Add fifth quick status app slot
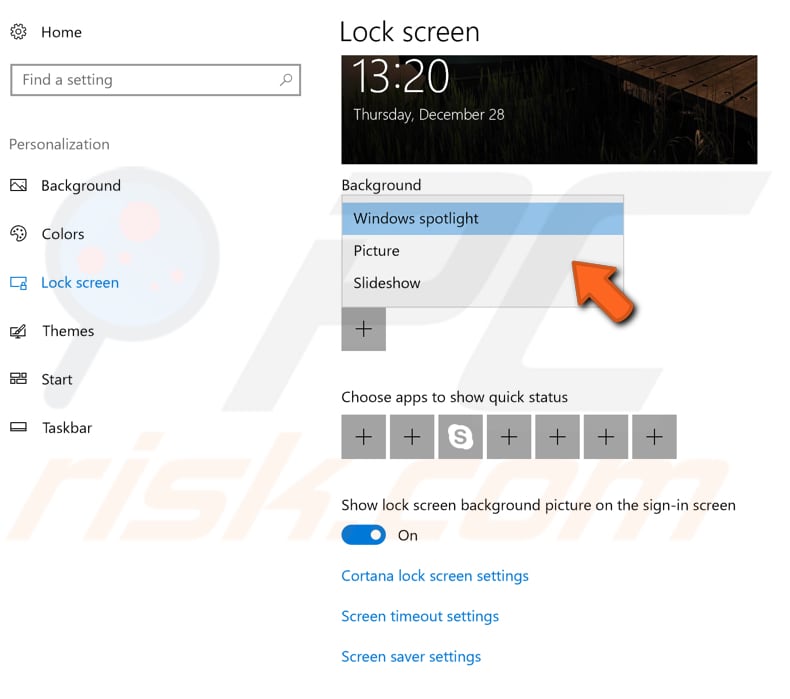Screen dimensions: 790x699 (557, 436)
